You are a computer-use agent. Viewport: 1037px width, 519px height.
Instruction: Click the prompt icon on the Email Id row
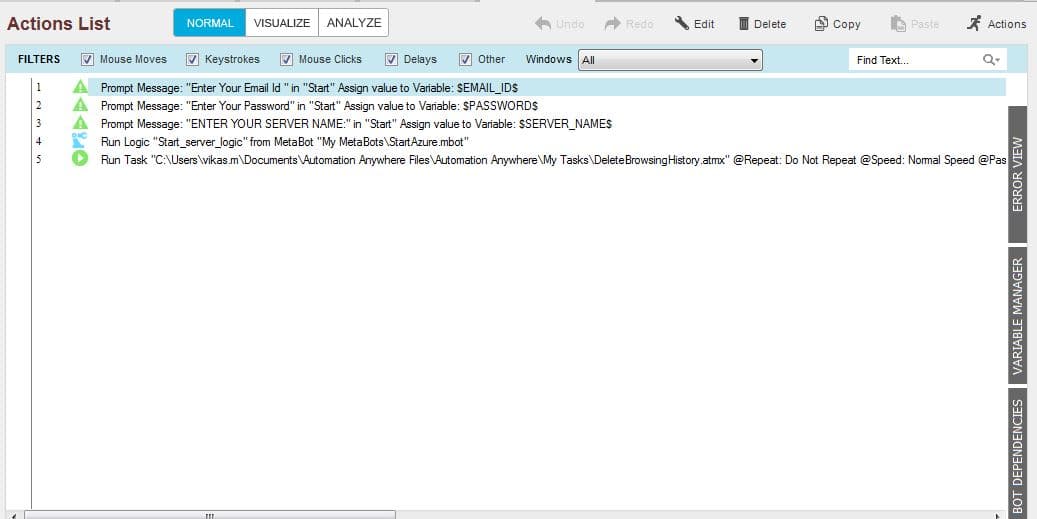pos(80,87)
